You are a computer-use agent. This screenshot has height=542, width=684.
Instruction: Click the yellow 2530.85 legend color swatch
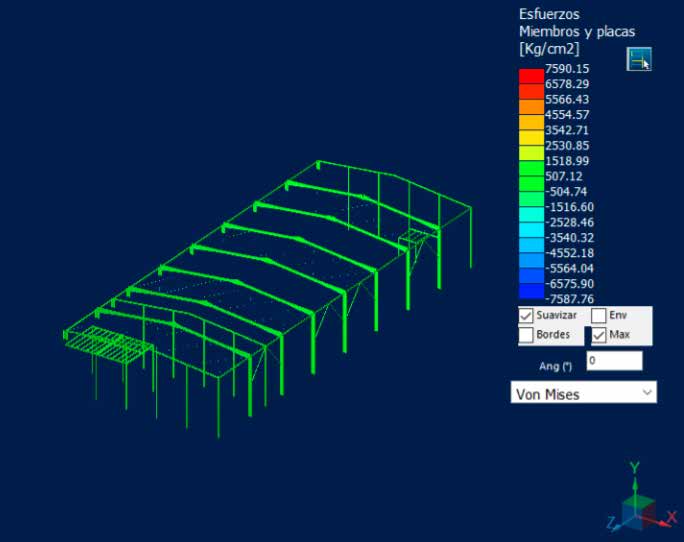pos(531,137)
